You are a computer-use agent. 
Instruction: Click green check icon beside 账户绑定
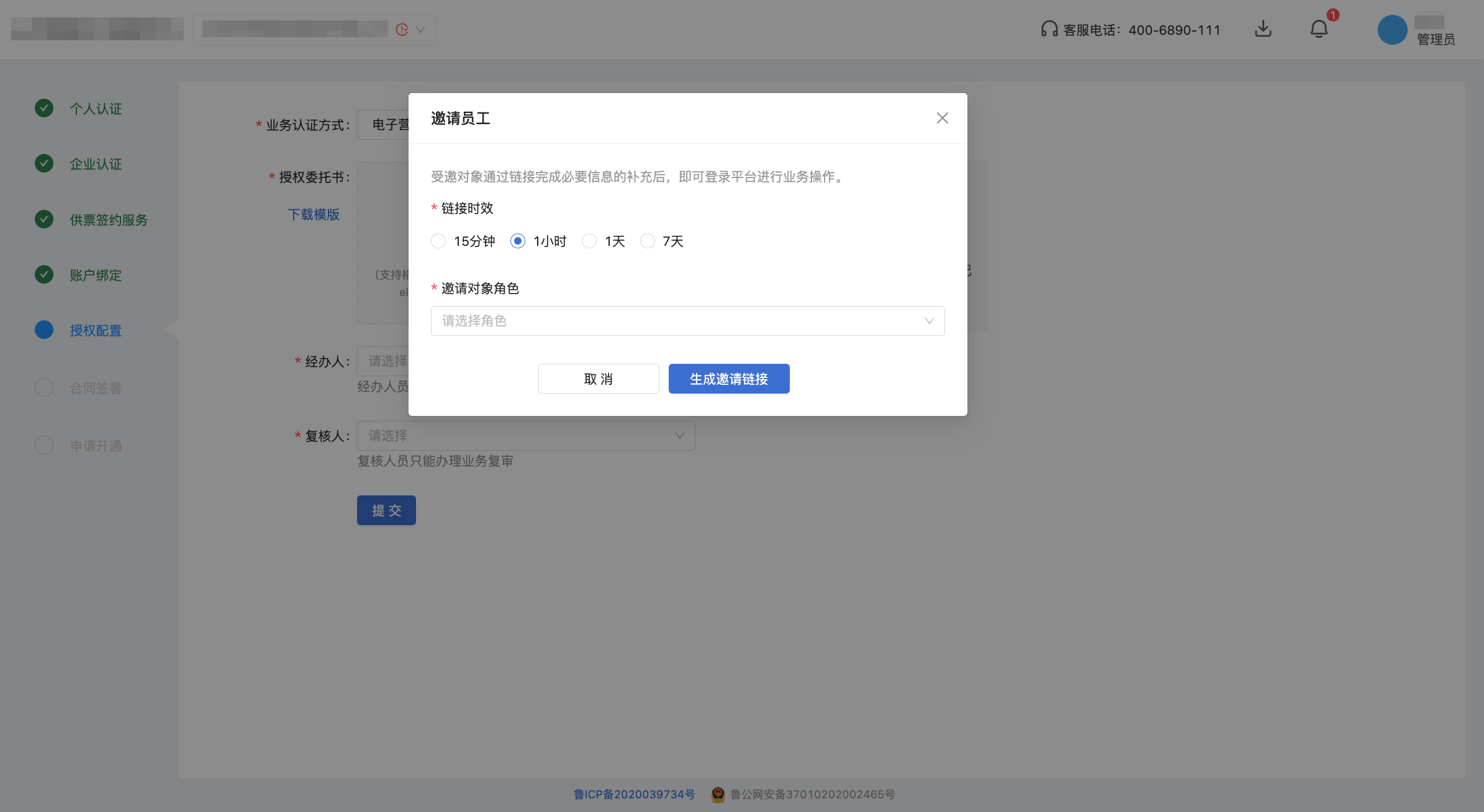coord(44,274)
